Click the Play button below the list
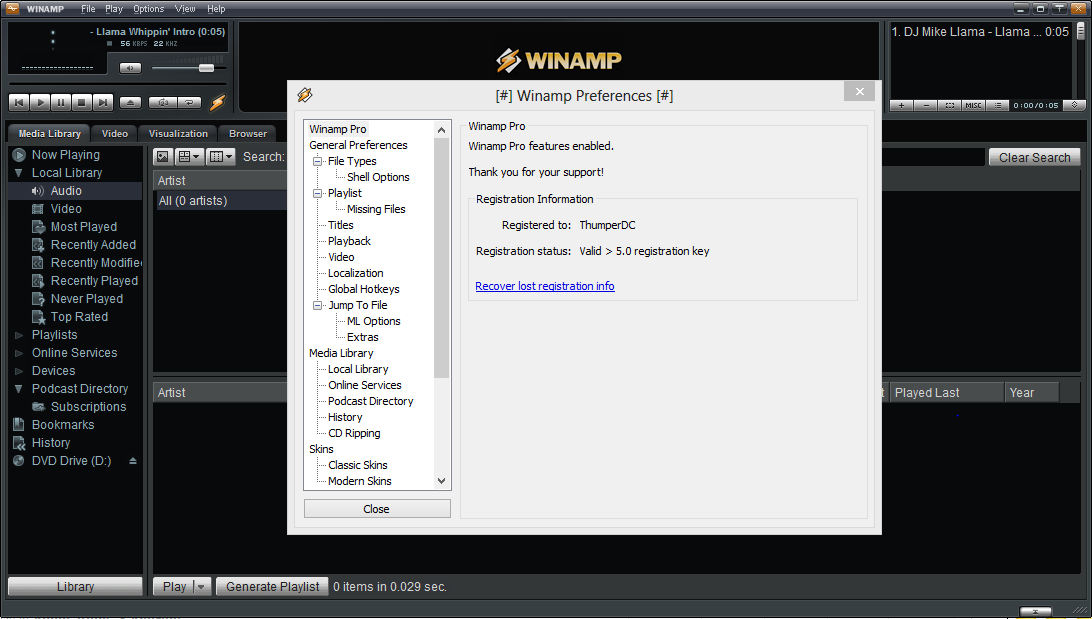 coord(174,587)
